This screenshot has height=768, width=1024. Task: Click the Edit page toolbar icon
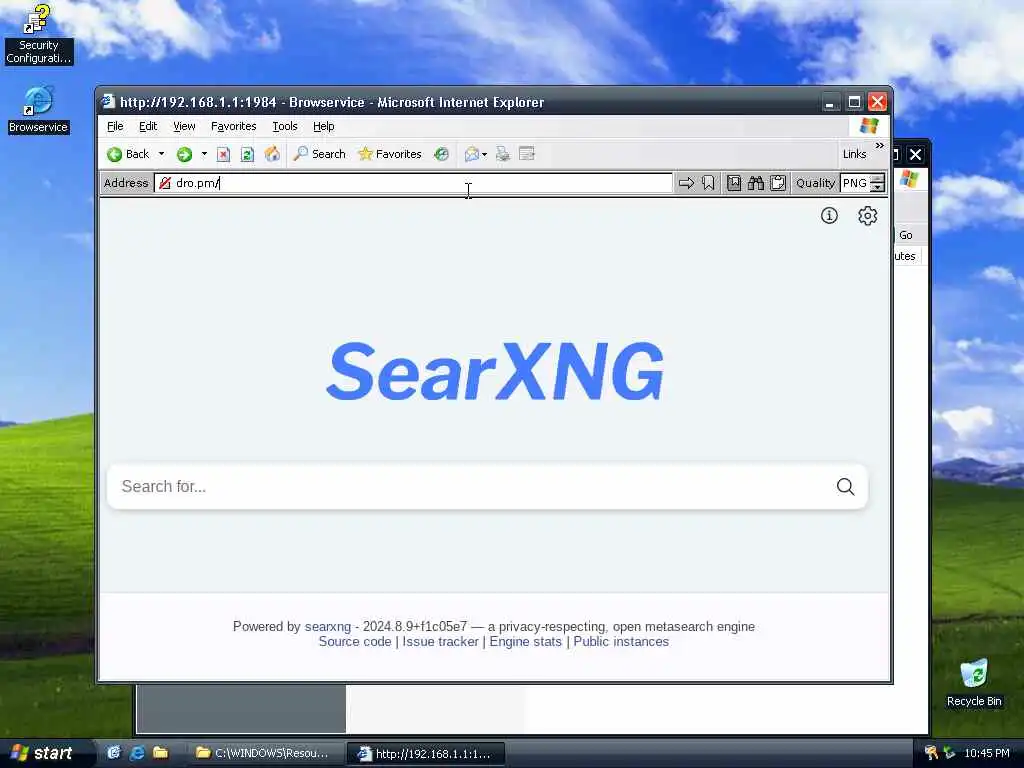tap(526, 154)
